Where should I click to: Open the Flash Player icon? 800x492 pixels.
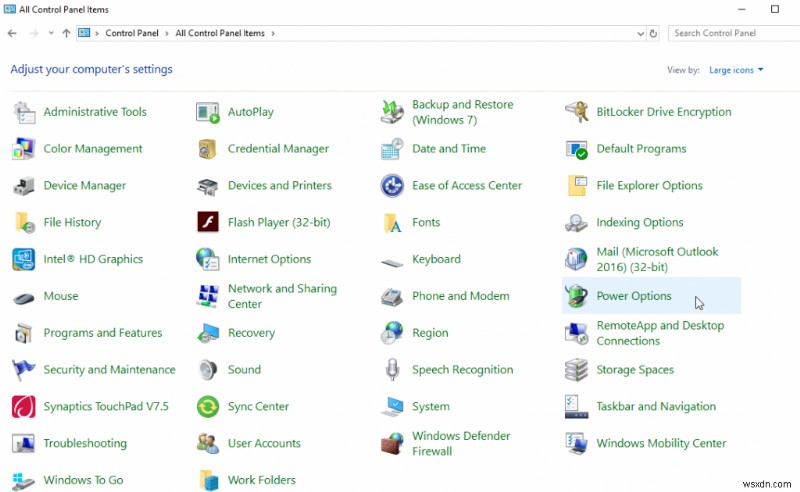(x=208, y=222)
